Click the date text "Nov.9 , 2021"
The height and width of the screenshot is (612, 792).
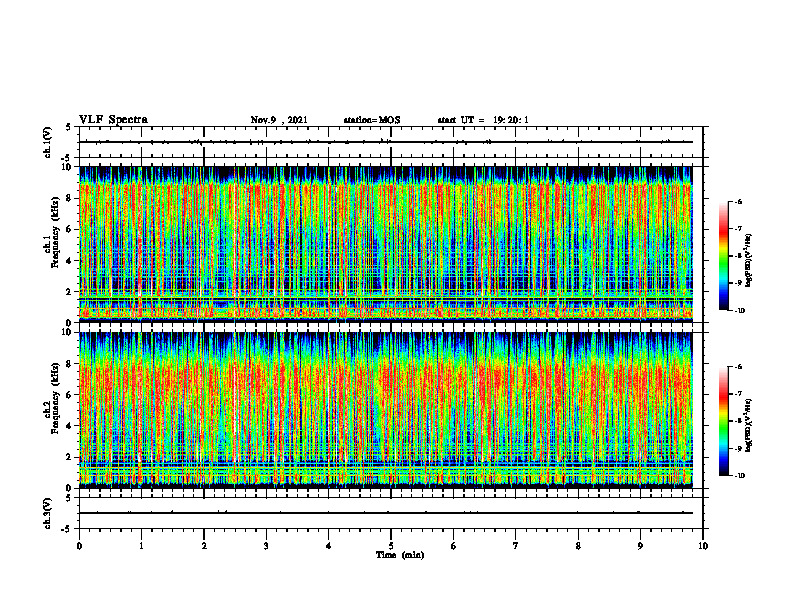click(279, 120)
